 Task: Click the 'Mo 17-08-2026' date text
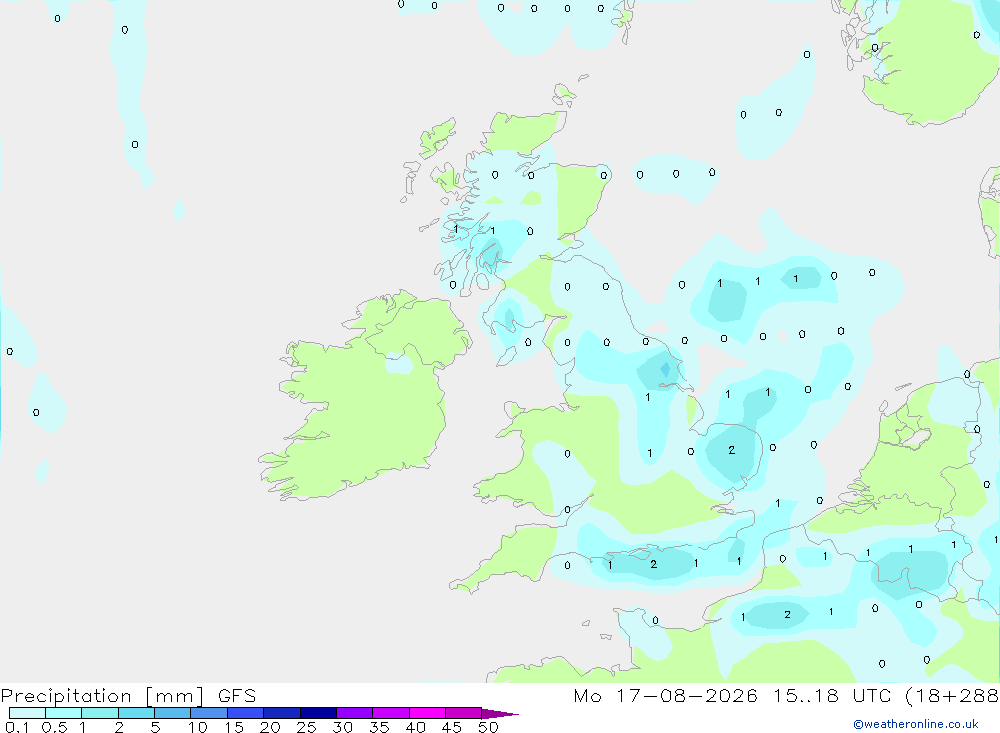click(x=665, y=695)
